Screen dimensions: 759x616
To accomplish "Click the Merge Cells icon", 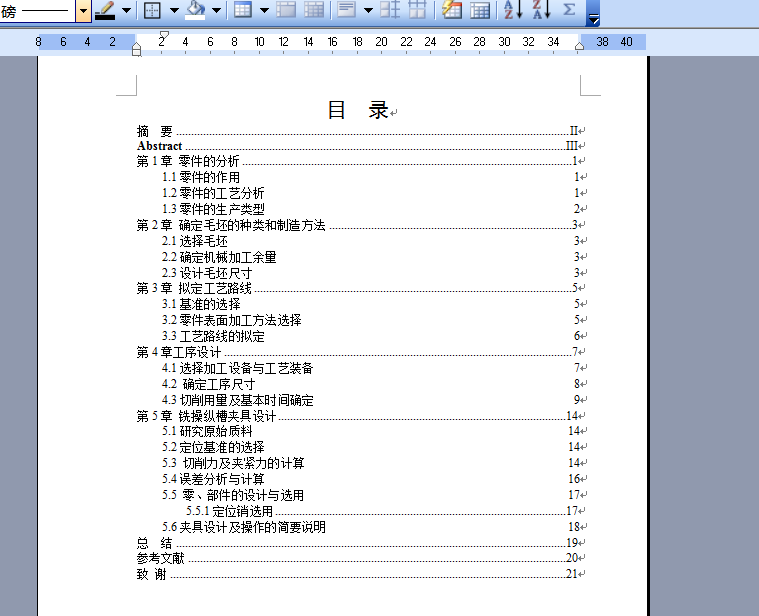I will pos(286,10).
